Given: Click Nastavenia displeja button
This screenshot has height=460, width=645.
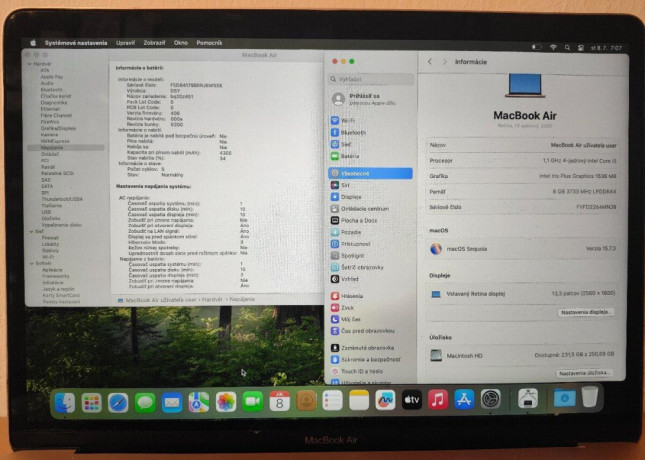Looking at the screenshot, I should (x=585, y=312).
